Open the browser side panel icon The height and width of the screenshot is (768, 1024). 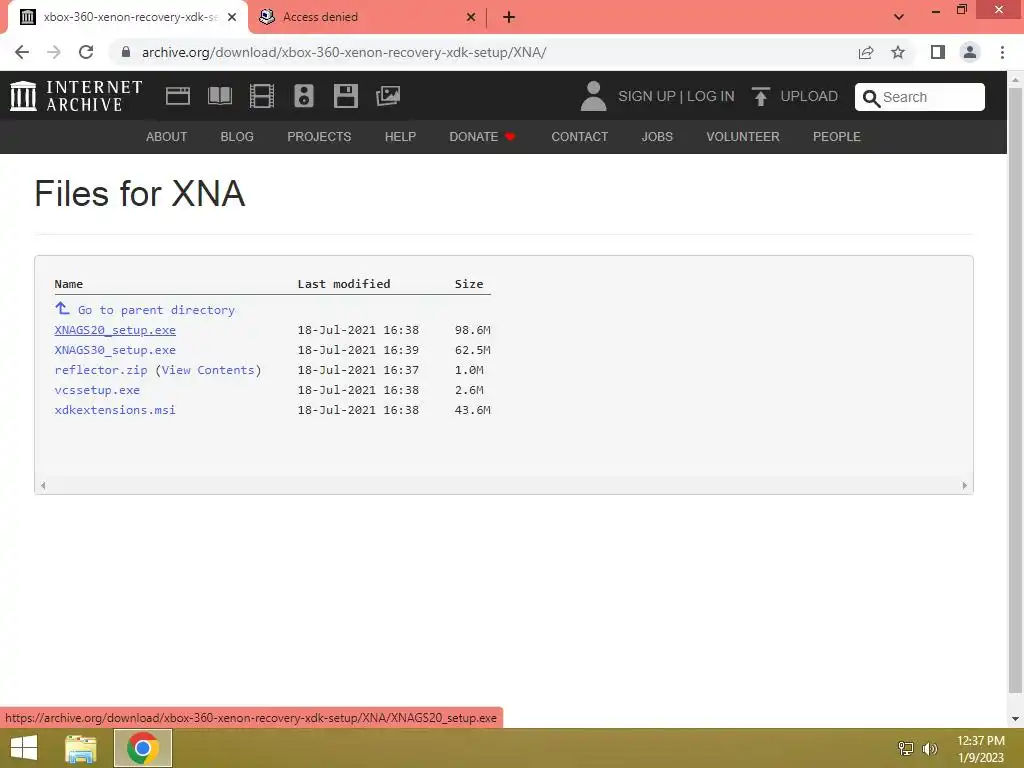(938, 52)
